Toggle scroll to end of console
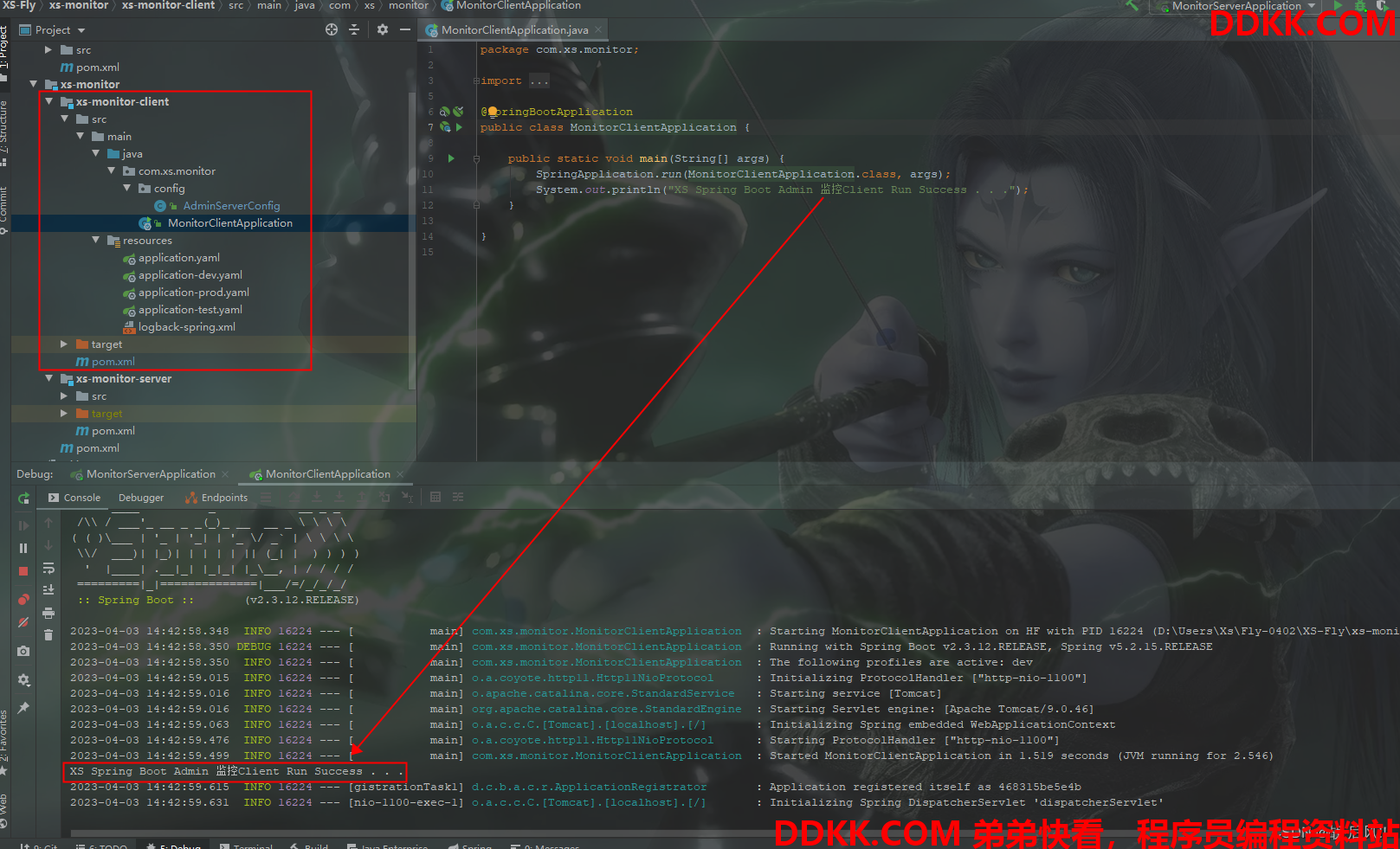 pos(48,589)
